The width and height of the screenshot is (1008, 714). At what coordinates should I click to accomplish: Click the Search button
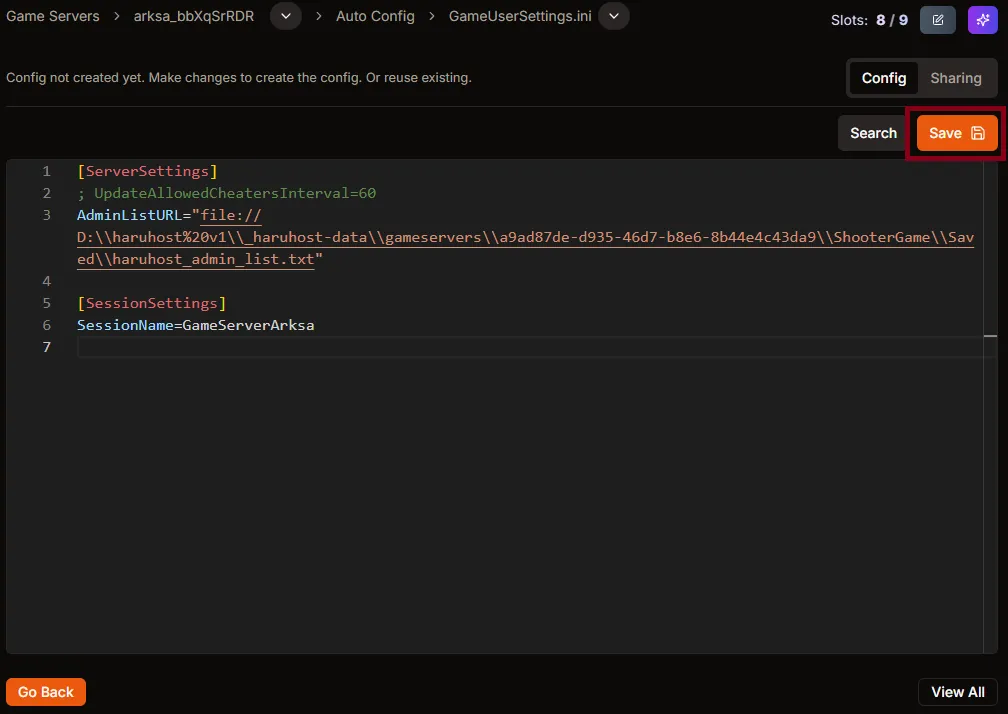tap(872, 132)
